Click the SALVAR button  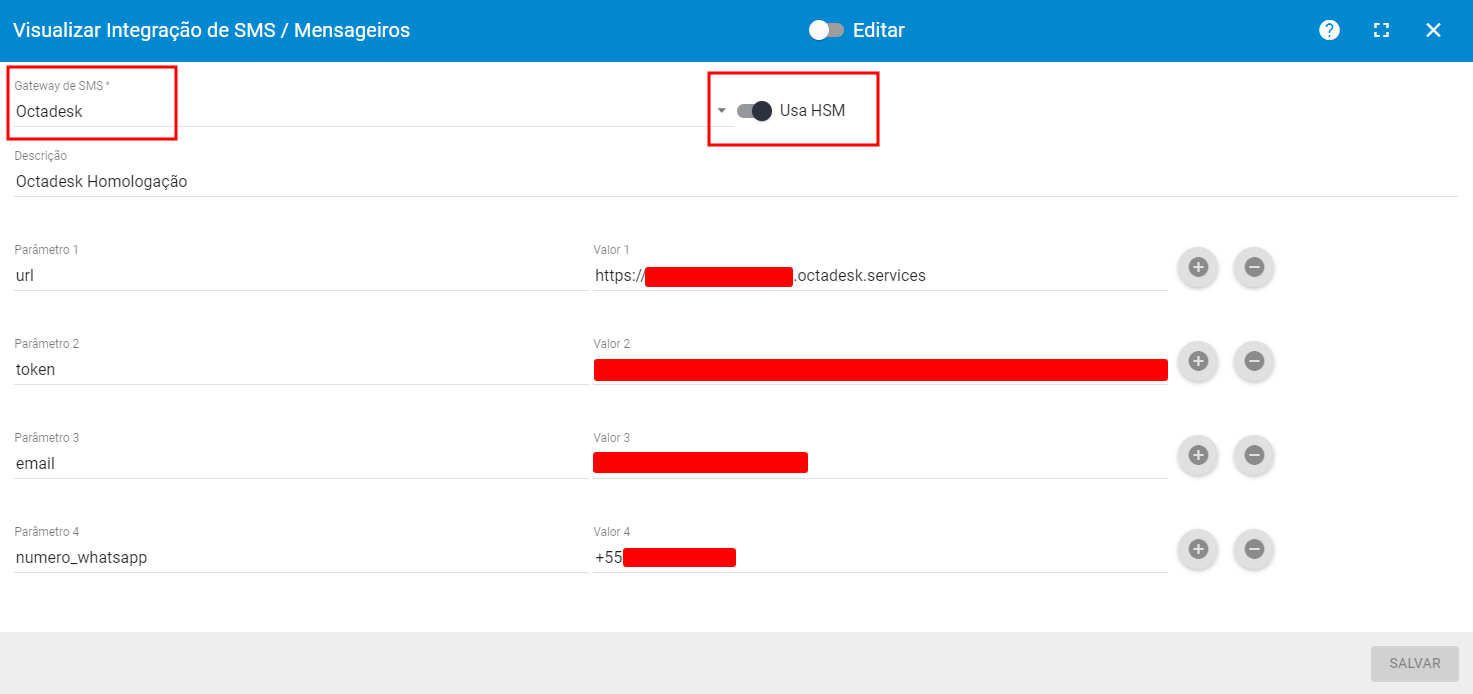click(1415, 664)
